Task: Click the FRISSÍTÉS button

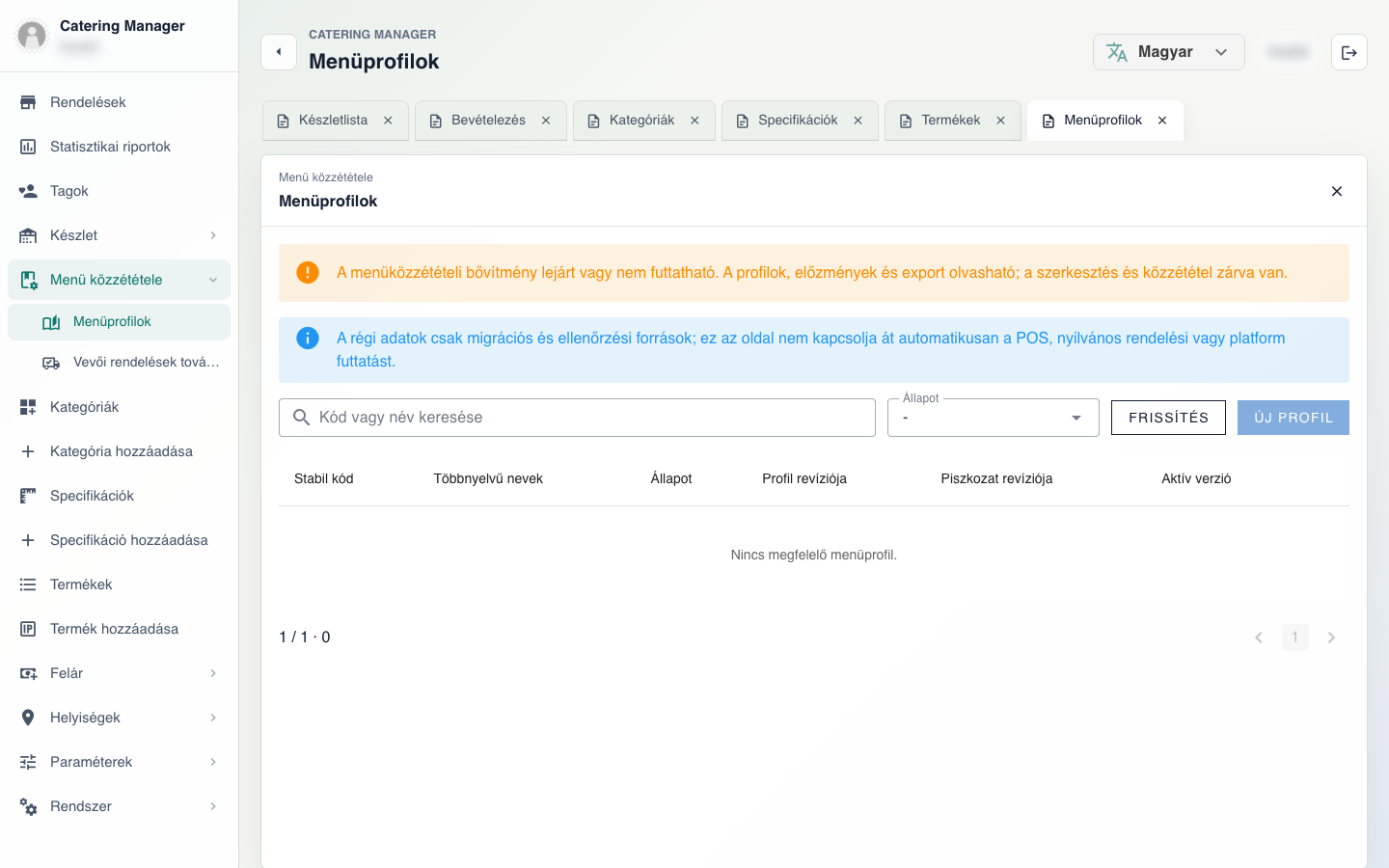Action: coord(1168,418)
